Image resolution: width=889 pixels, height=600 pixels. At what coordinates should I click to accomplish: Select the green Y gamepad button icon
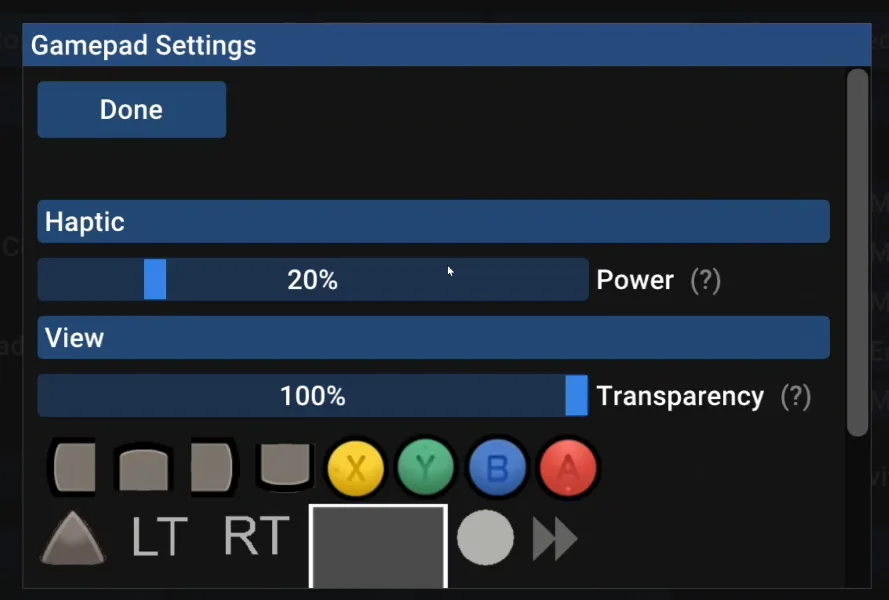(426, 467)
